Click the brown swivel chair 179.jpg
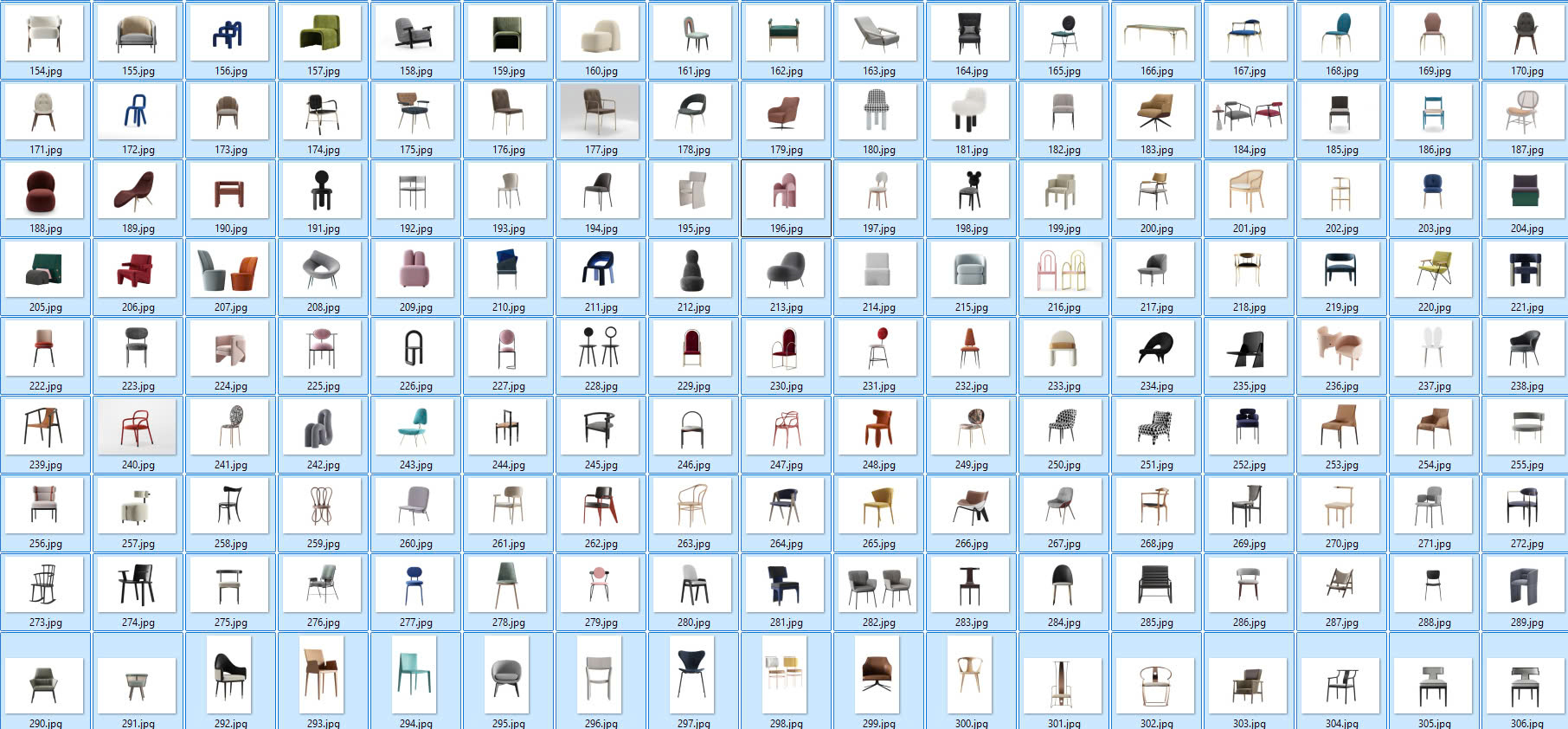Viewport: 1568px width, 729px height. (x=786, y=112)
